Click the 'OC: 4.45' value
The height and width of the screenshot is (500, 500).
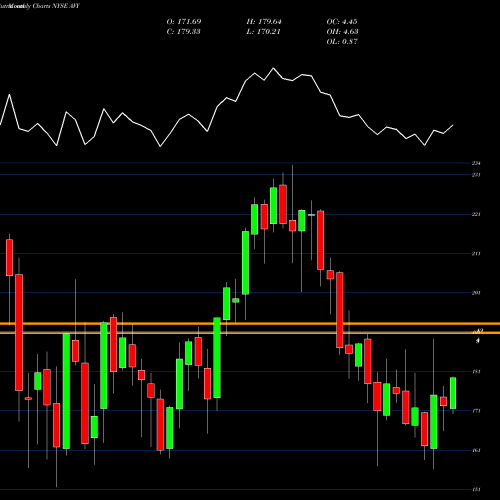coord(342,22)
